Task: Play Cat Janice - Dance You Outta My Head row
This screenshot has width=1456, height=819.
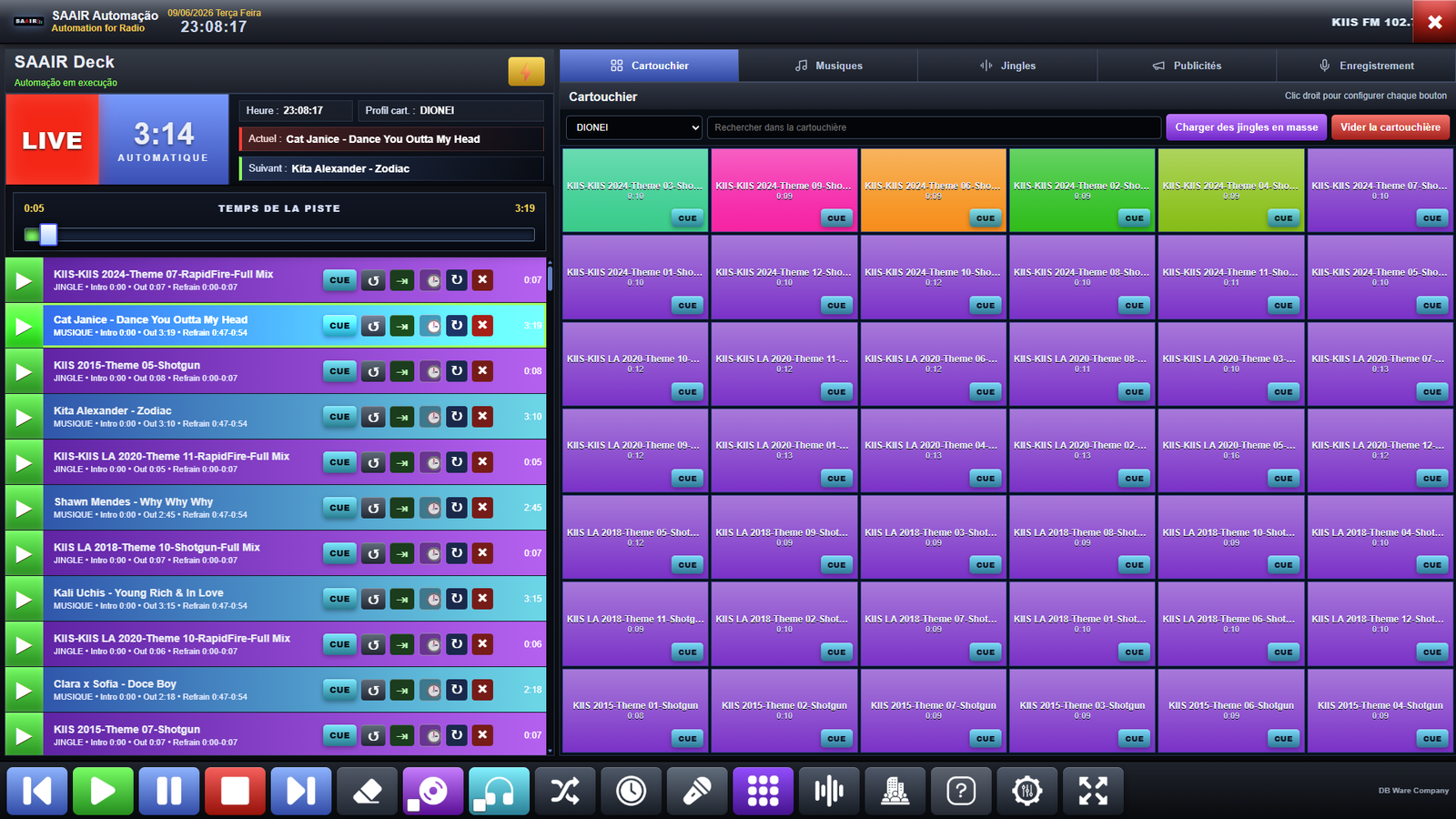Action: [x=24, y=326]
